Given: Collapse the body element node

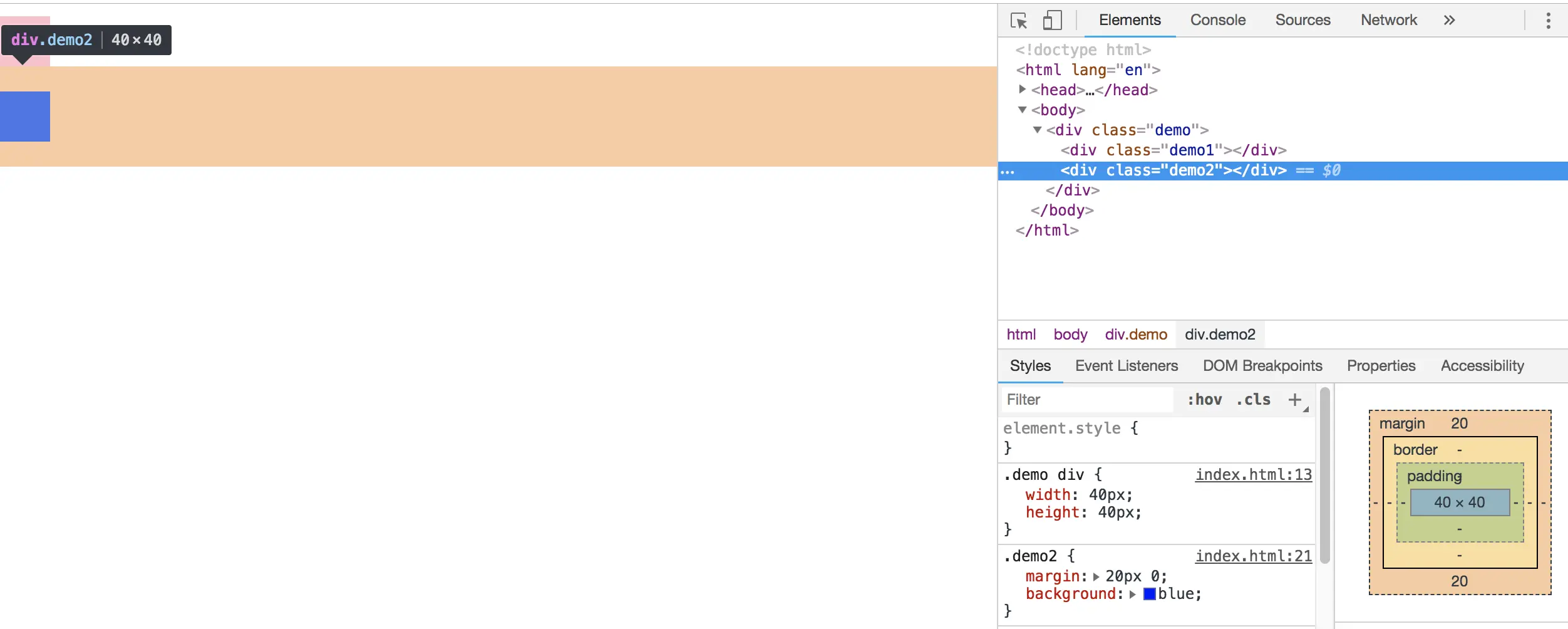Looking at the screenshot, I should tap(1022, 110).
